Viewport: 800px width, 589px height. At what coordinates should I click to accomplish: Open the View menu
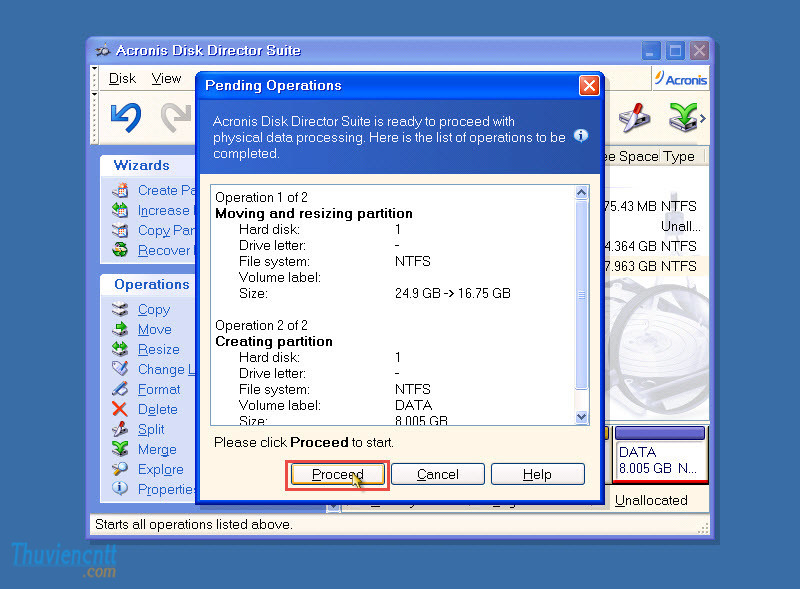point(166,79)
